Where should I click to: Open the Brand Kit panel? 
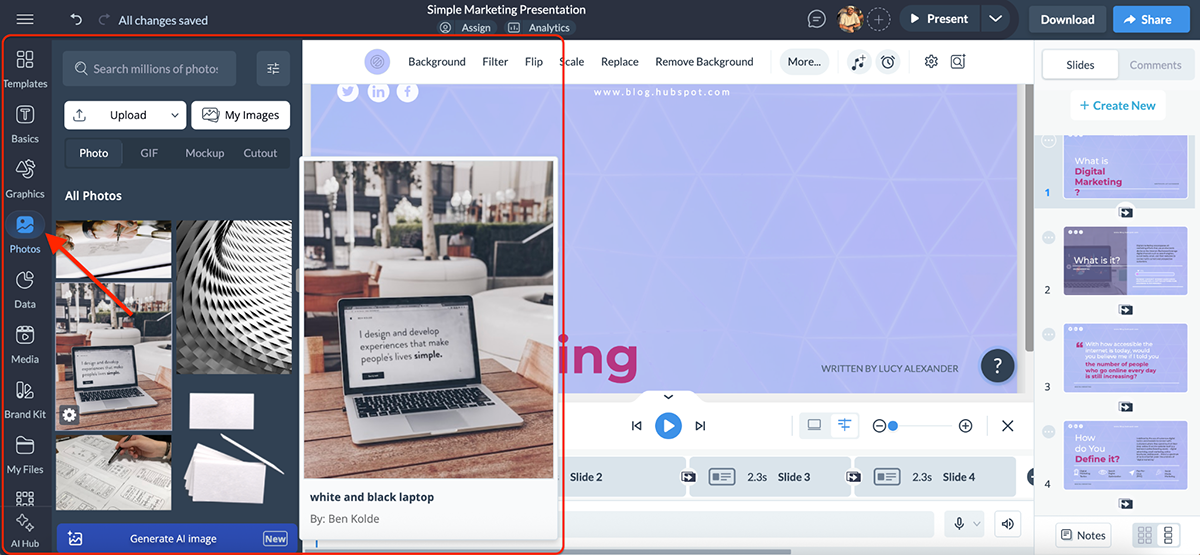(25, 397)
